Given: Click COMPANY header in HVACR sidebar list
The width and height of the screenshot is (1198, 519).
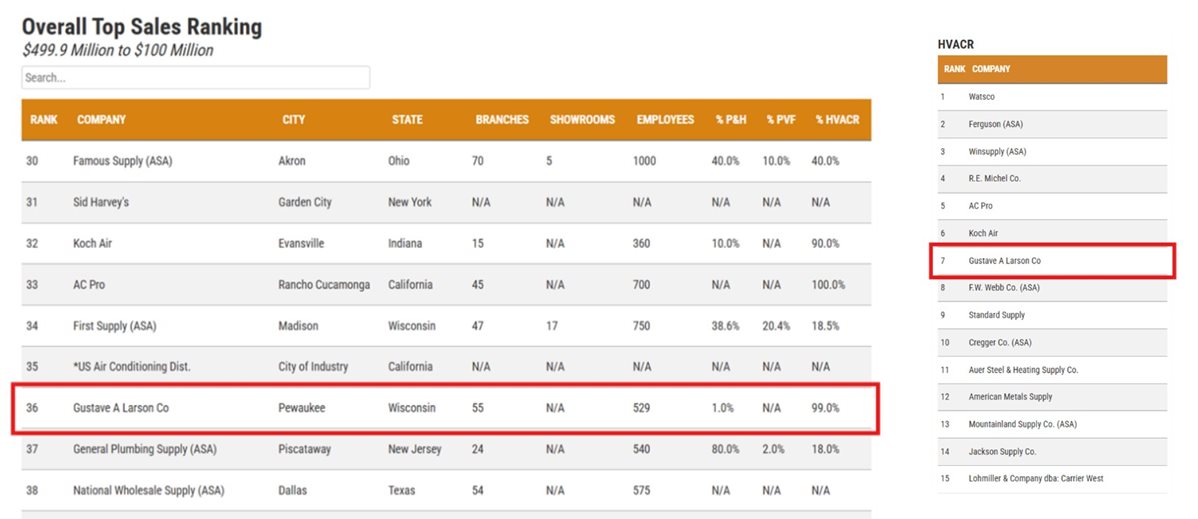Looking at the screenshot, I should click(991, 69).
